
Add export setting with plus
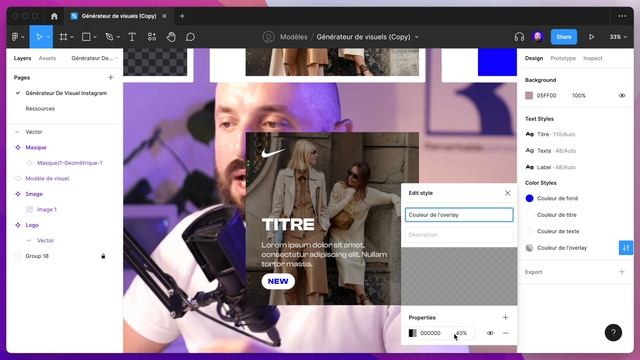click(622, 272)
